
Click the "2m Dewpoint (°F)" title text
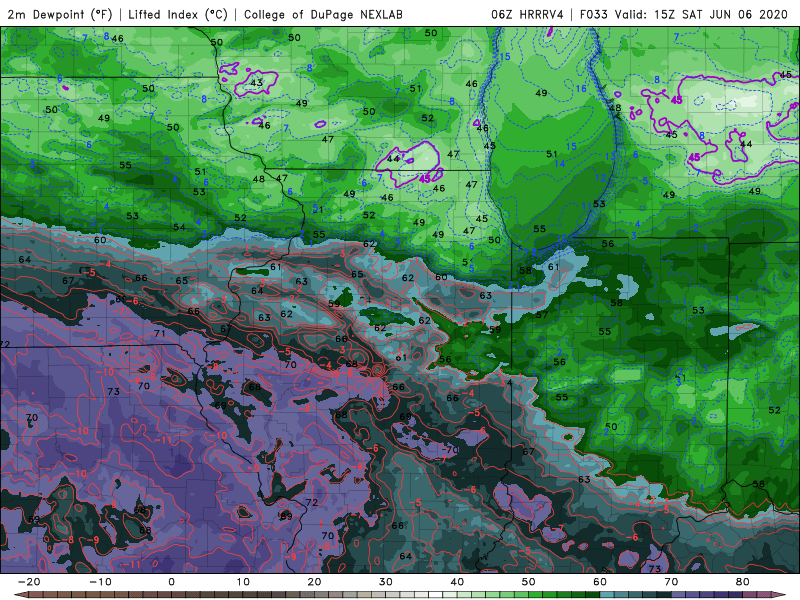tap(60, 15)
